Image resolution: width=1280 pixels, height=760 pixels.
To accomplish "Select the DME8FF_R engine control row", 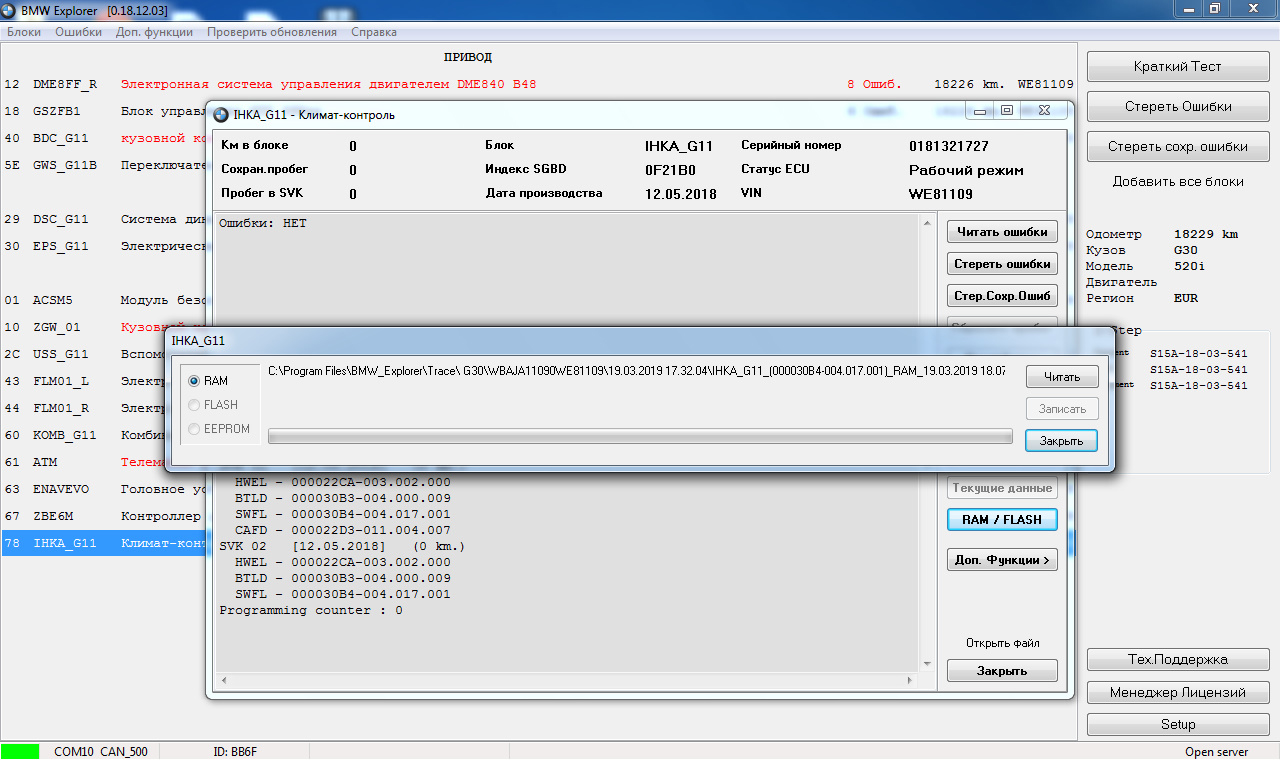I will pyautogui.click(x=539, y=84).
